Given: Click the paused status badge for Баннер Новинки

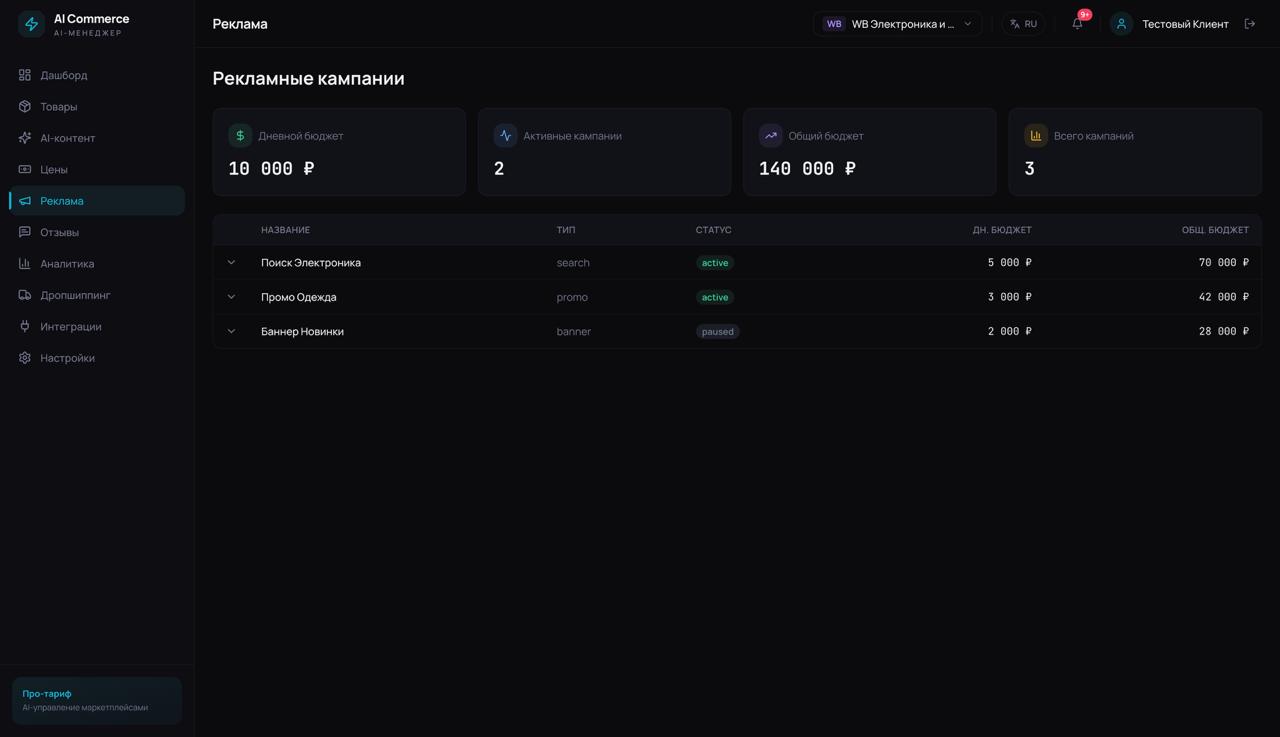Looking at the screenshot, I should pyautogui.click(x=717, y=332).
